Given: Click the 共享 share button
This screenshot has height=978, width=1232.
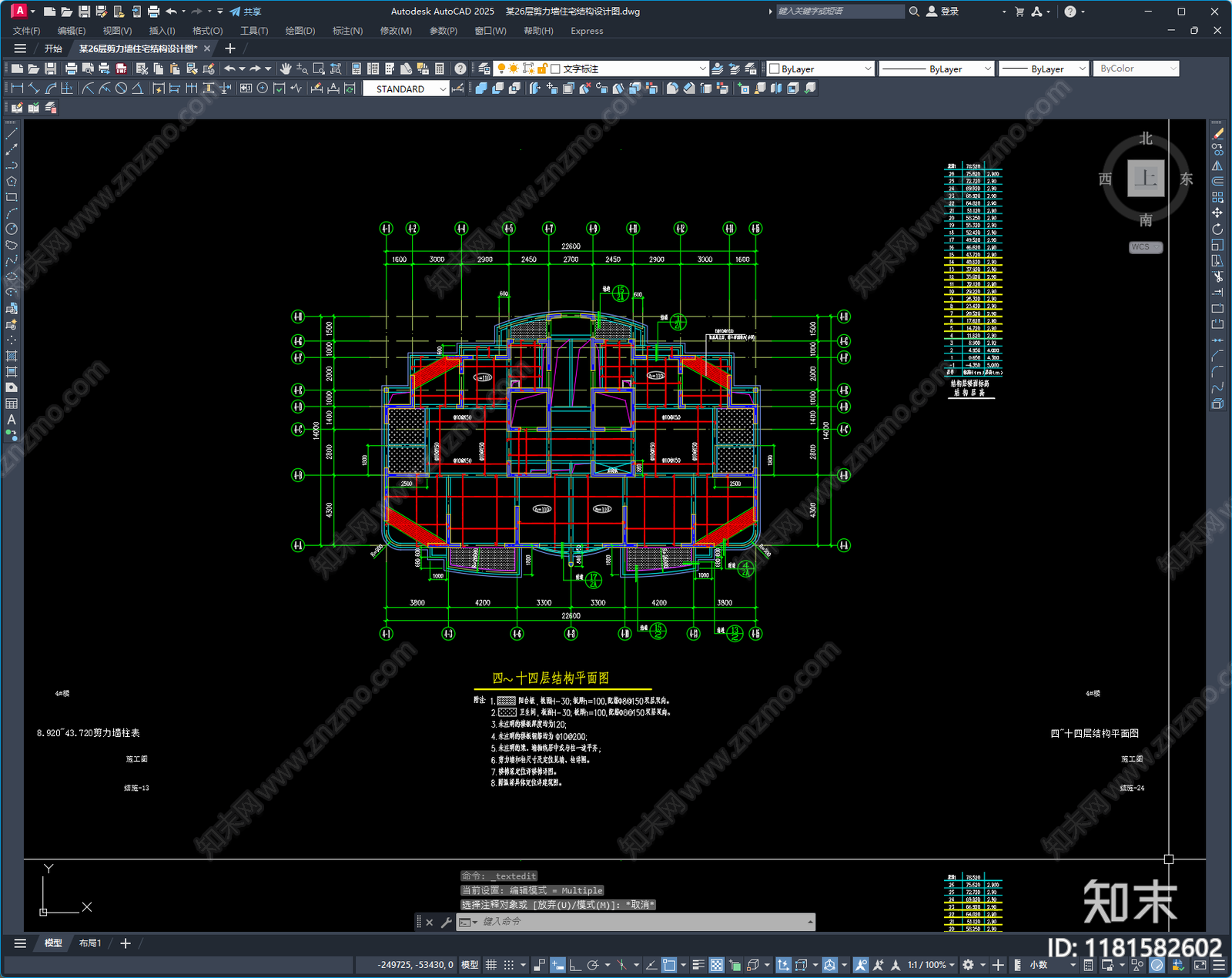Looking at the screenshot, I should point(246,12).
